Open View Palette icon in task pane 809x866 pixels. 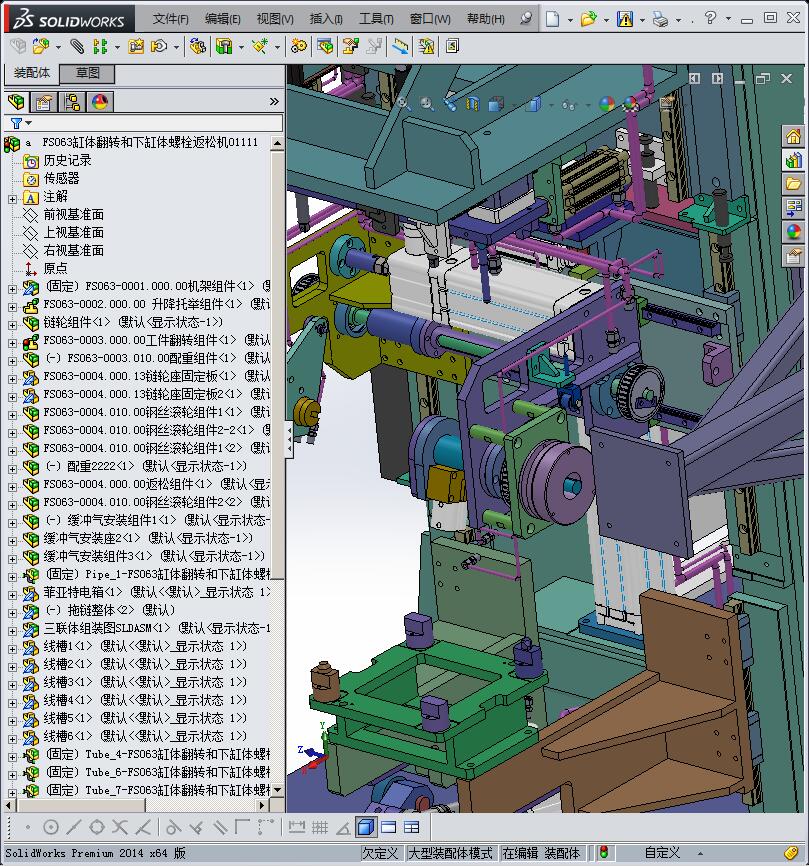(x=793, y=208)
